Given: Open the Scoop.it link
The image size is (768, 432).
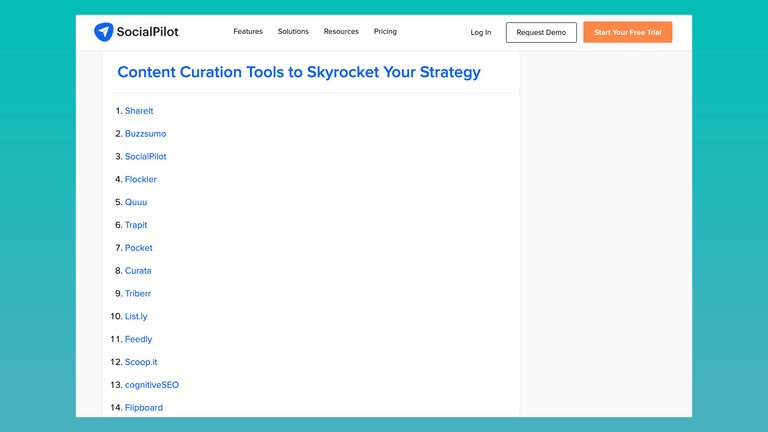Looking at the screenshot, I should (141, 362).
